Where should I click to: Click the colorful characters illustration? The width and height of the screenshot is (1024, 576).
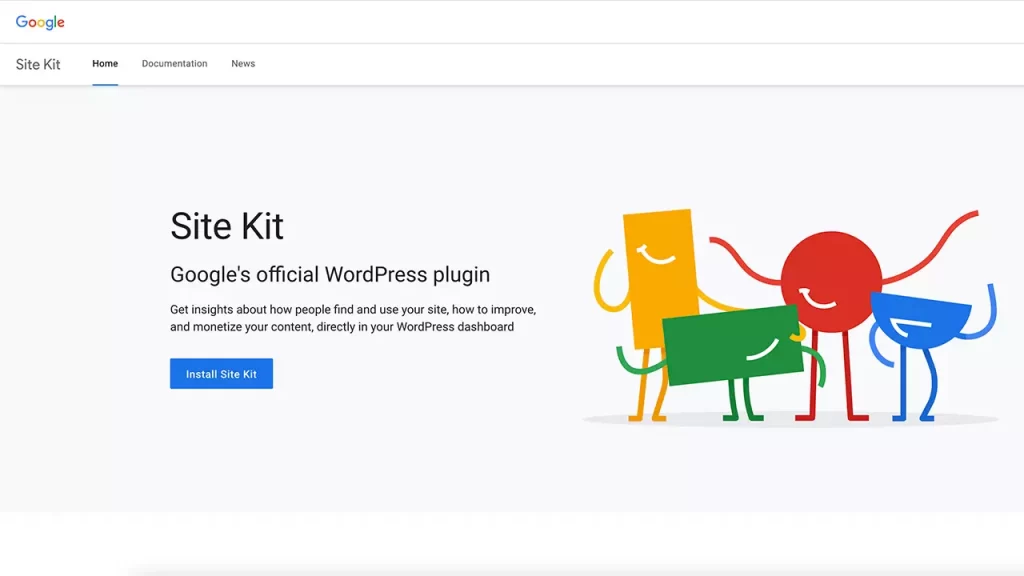point(792,317)
